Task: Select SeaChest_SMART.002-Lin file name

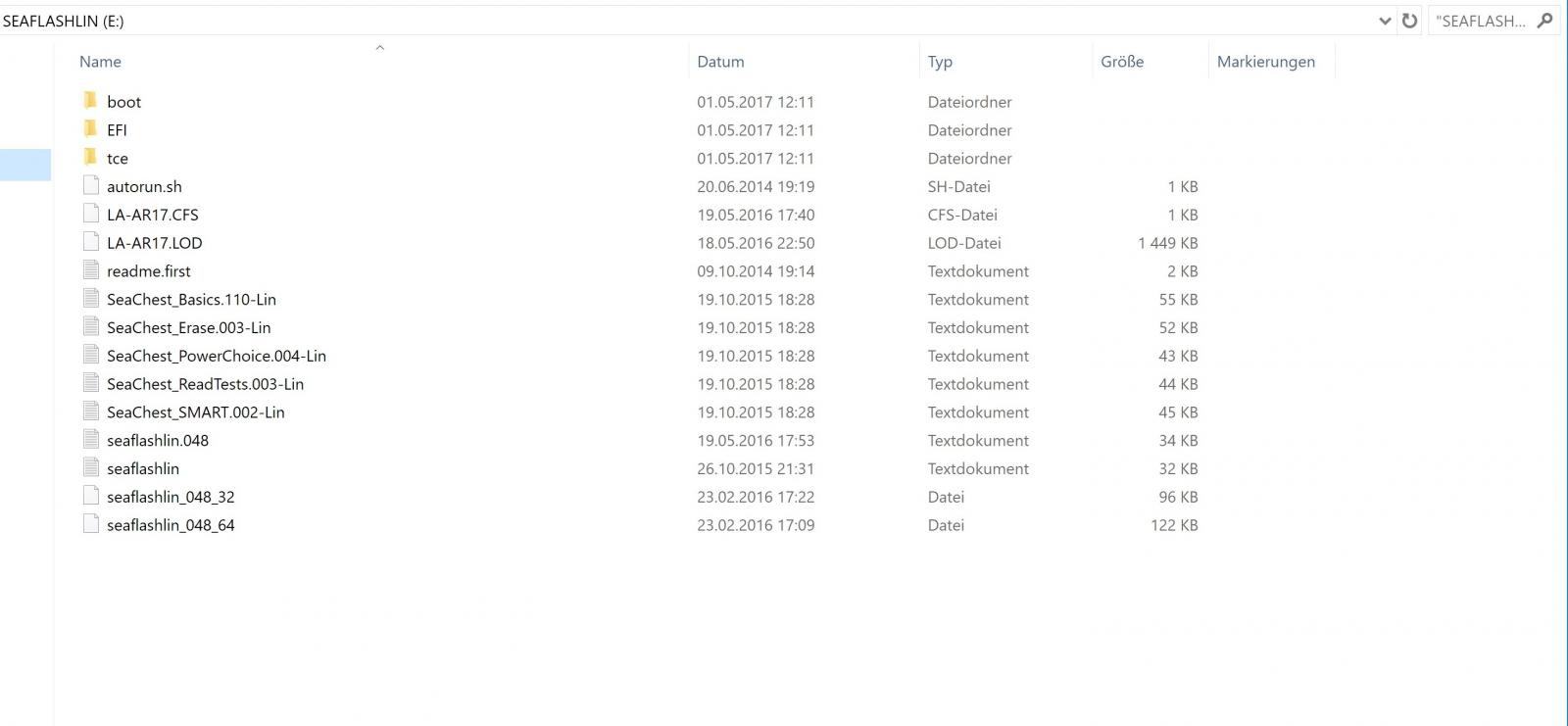Action: tap(196, 412)
